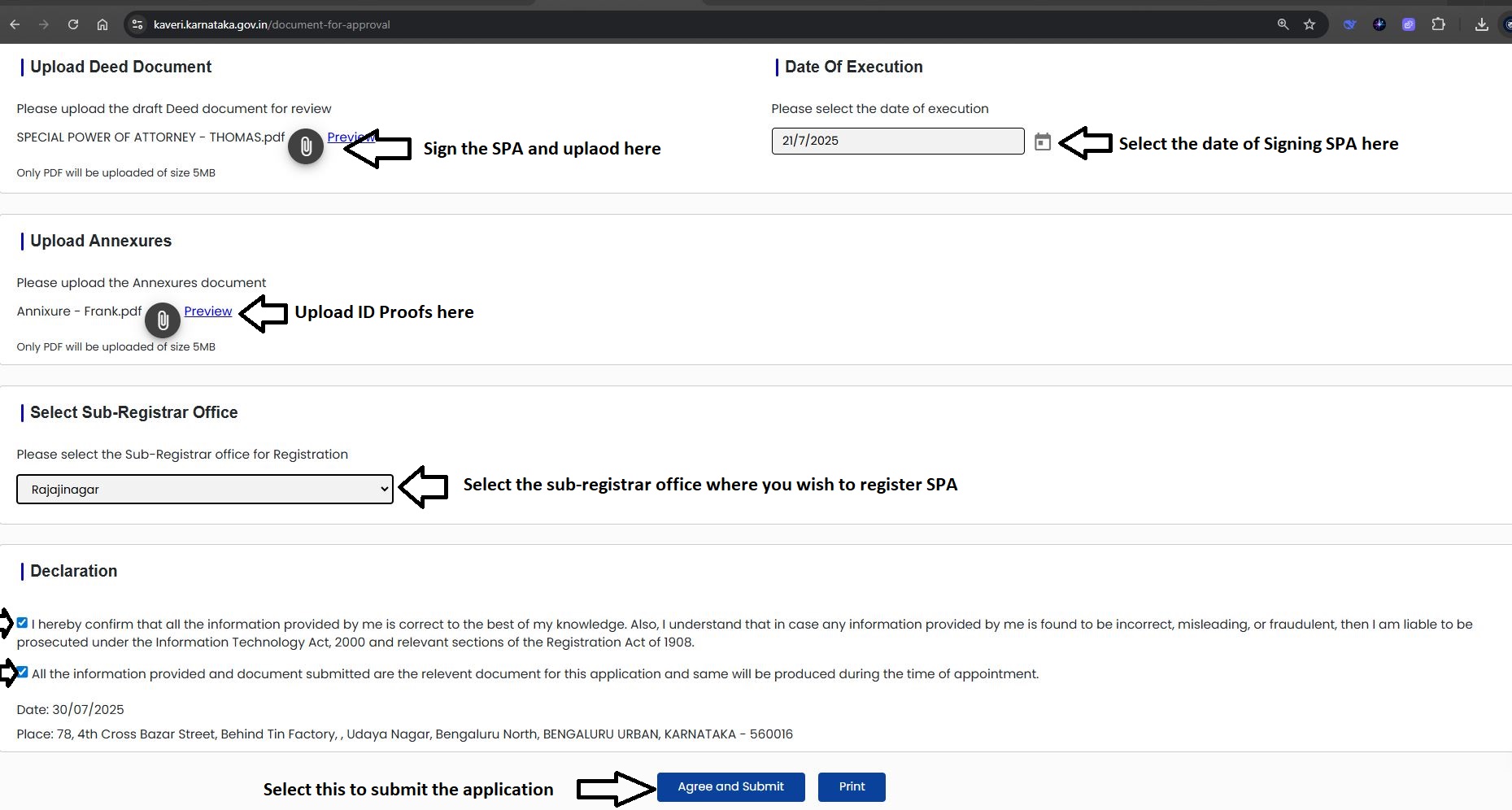The height and width of the screenshot is (810, 1512).
Task: Click the paperclip icon beside Annixure - Frank.pdf
Action: 163,320
